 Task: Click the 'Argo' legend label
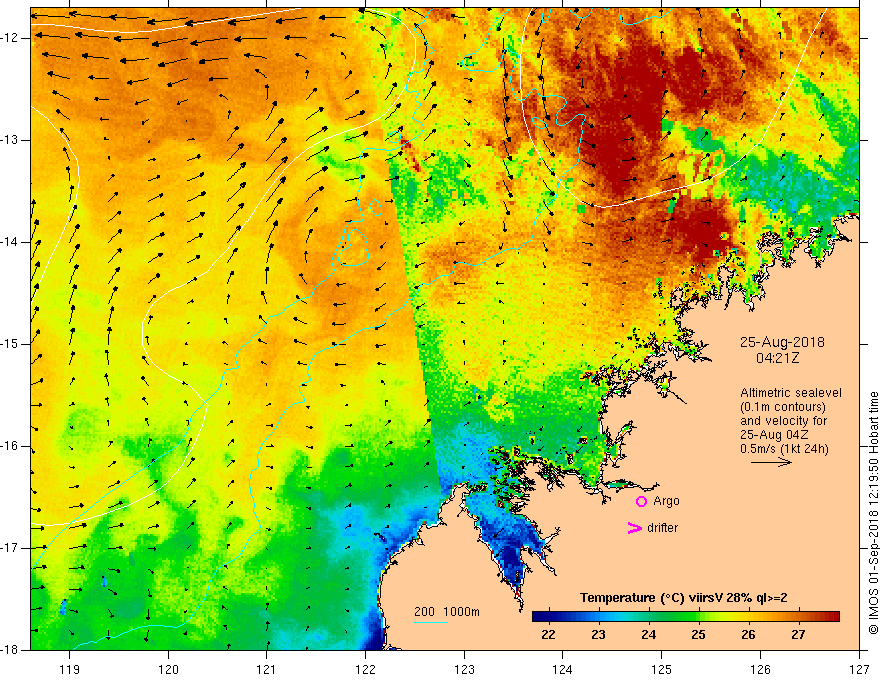pyautogui.click(x=666, y=501)
